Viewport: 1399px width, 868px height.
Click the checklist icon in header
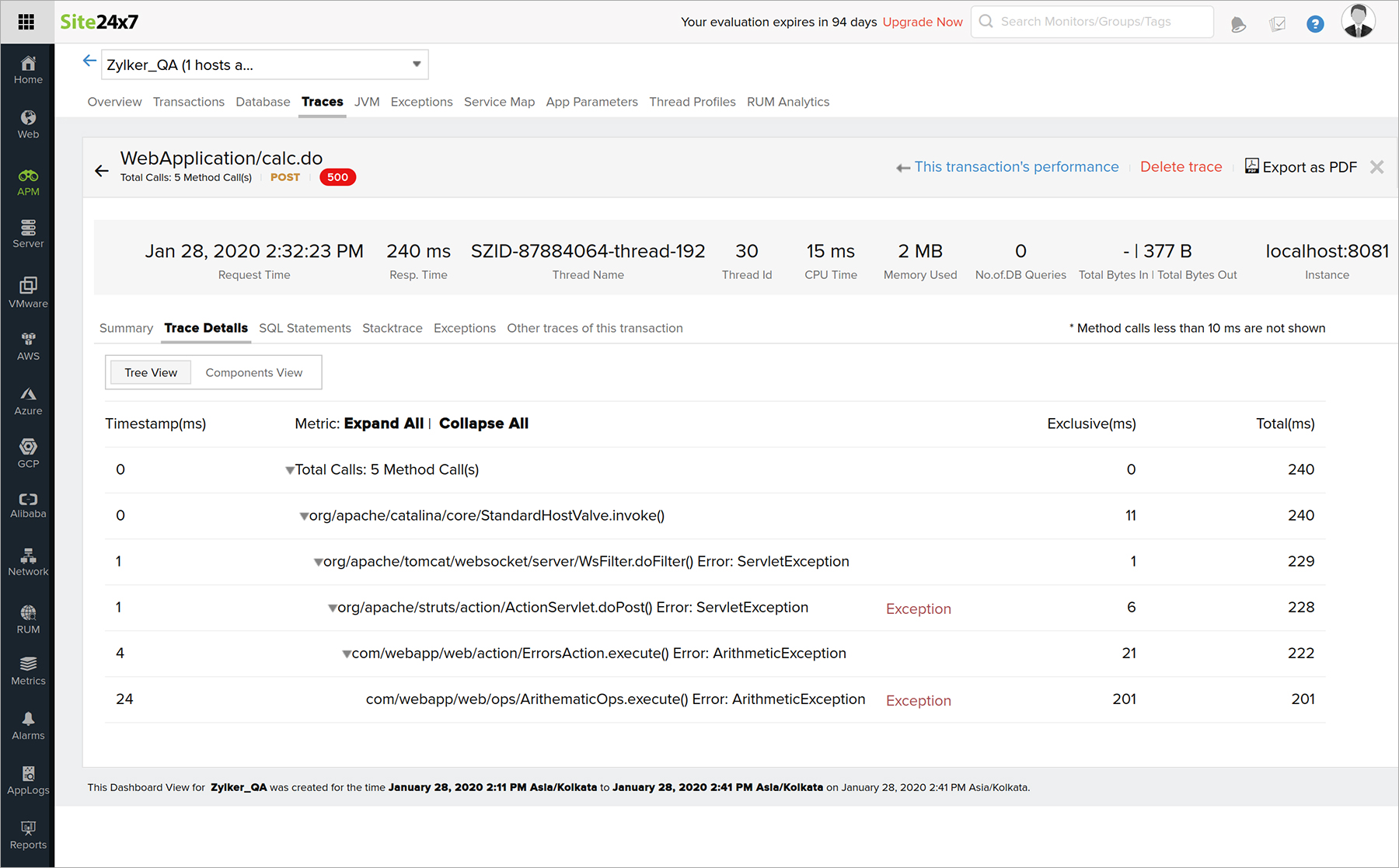pos(1277,24)
